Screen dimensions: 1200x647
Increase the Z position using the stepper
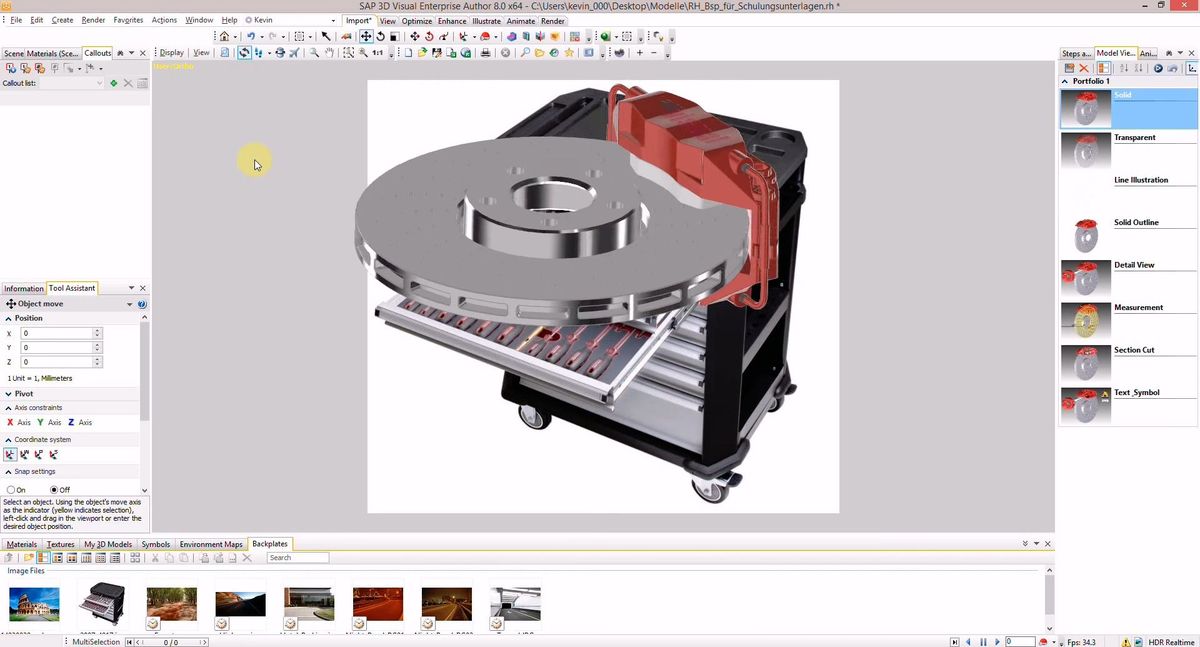pos(97,358)
